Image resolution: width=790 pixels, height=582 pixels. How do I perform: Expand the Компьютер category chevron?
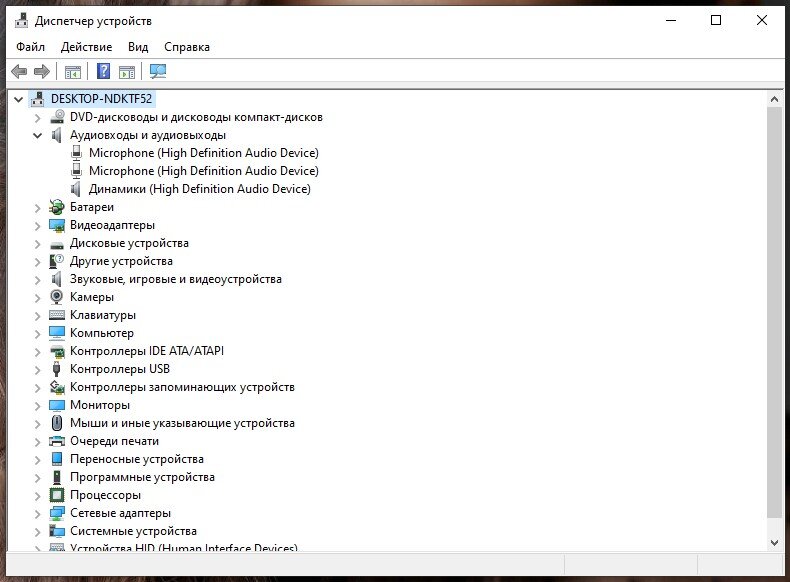click(x=37, y=333)
